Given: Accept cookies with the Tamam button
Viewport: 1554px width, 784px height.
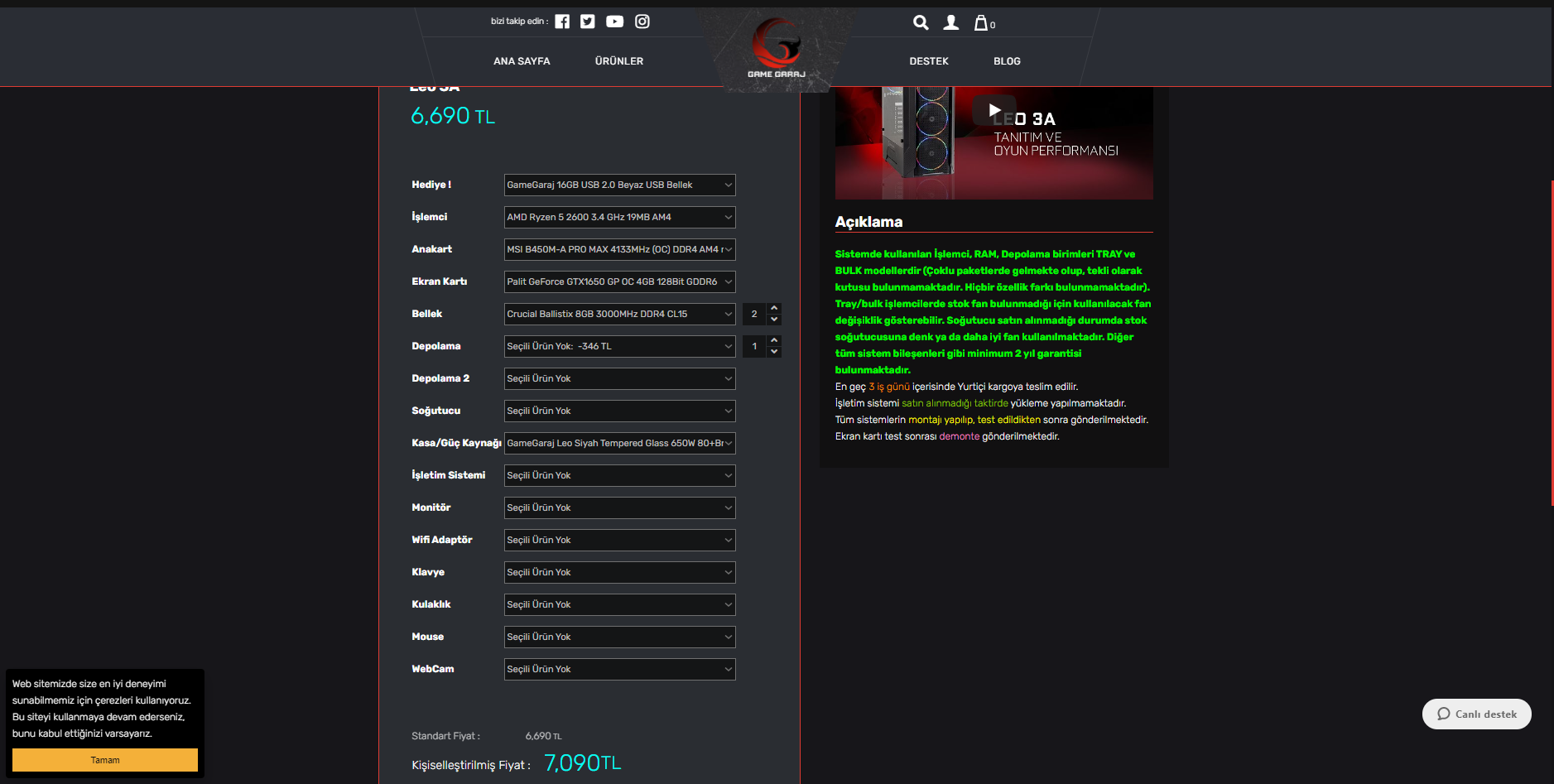Looking at the screenshot, I should [105, 760].
